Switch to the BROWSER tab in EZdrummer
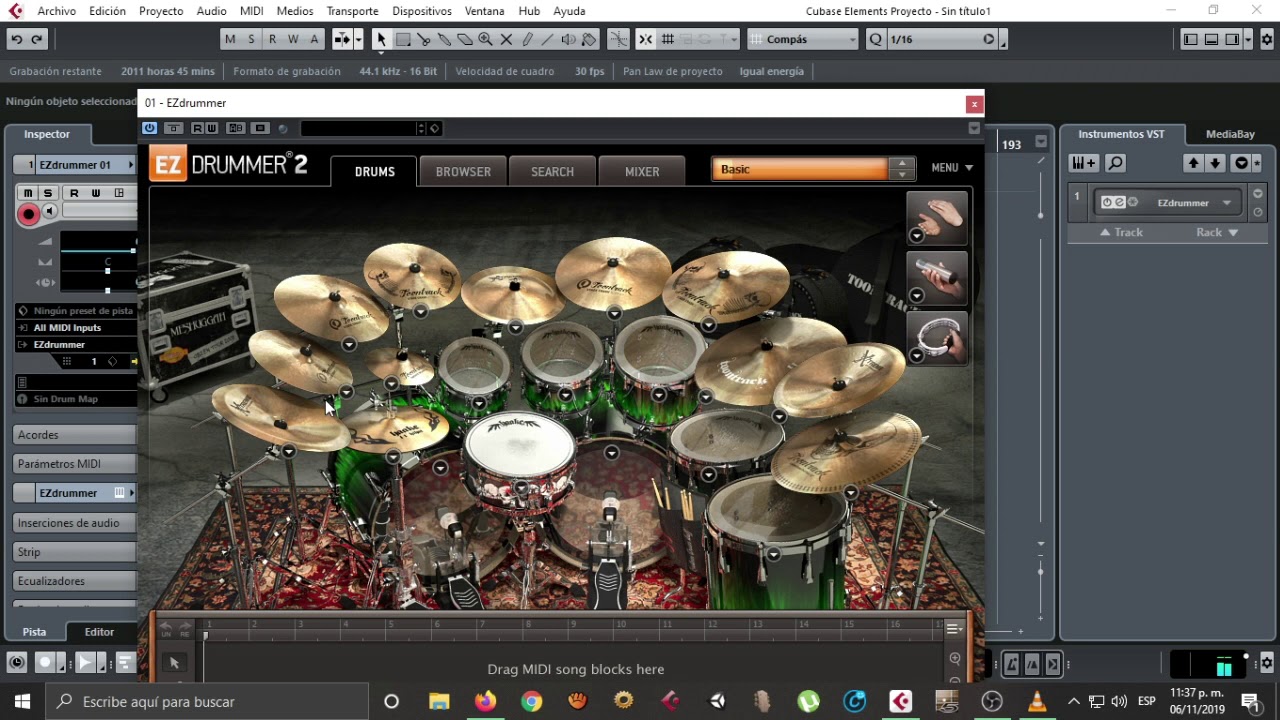 pyautogui.click(x=463, y=171)
